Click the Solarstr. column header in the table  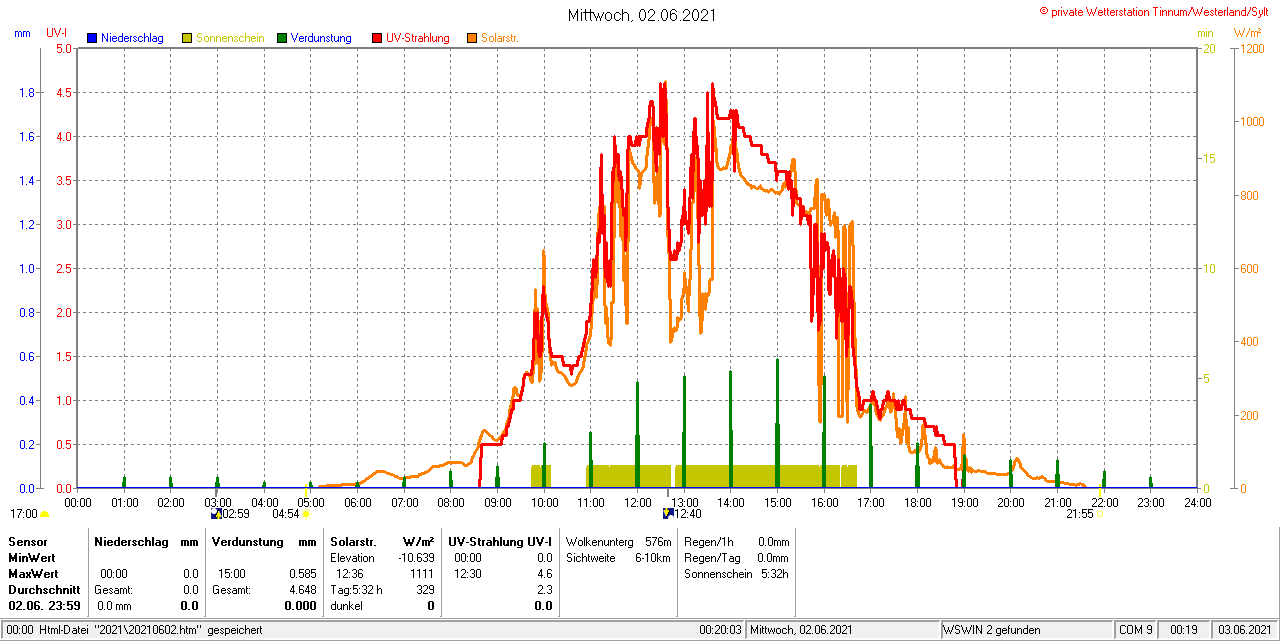pyautogui.click(x=352, y=541)
